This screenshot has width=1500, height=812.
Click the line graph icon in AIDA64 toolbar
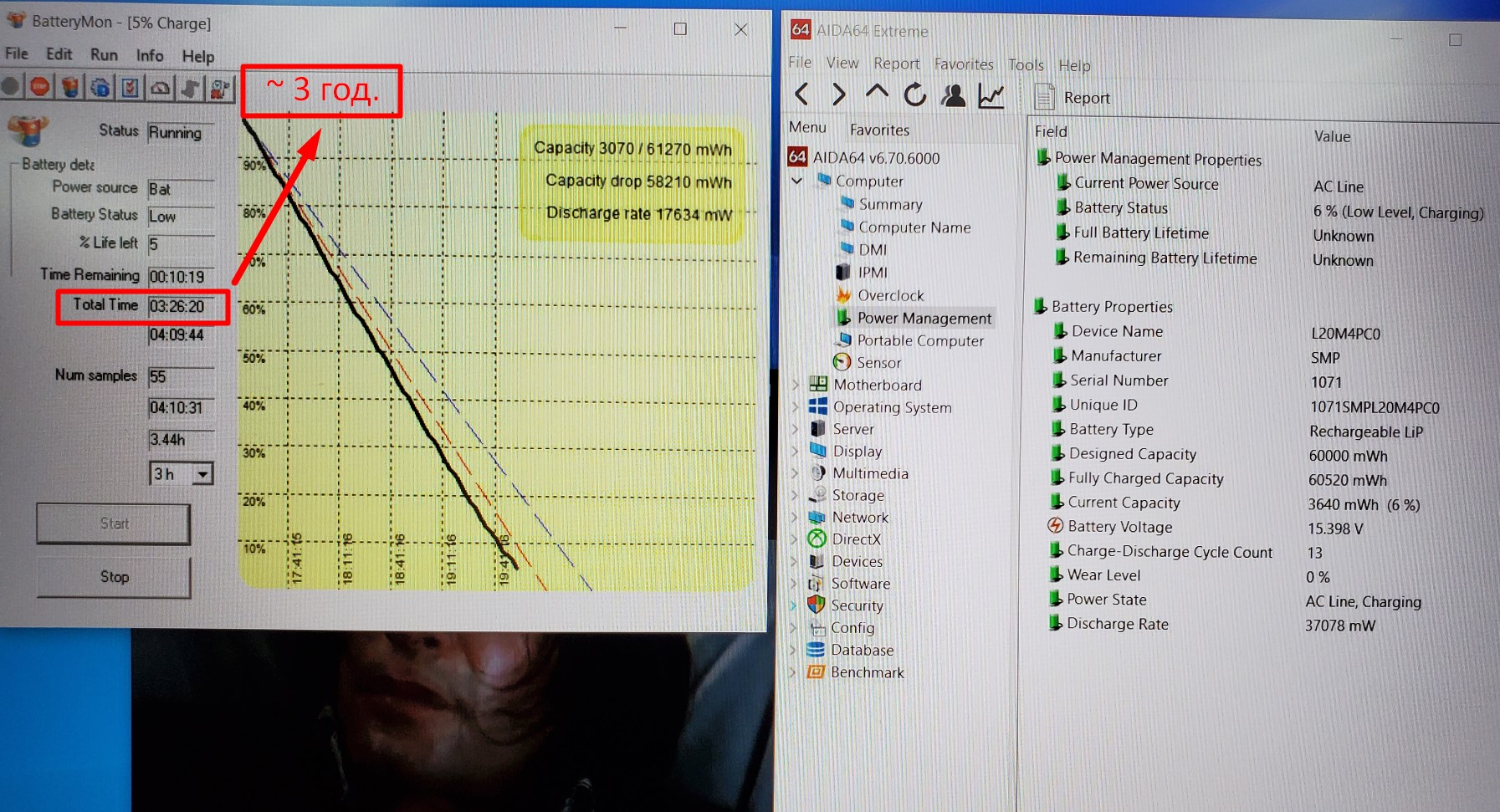point(991,96)
